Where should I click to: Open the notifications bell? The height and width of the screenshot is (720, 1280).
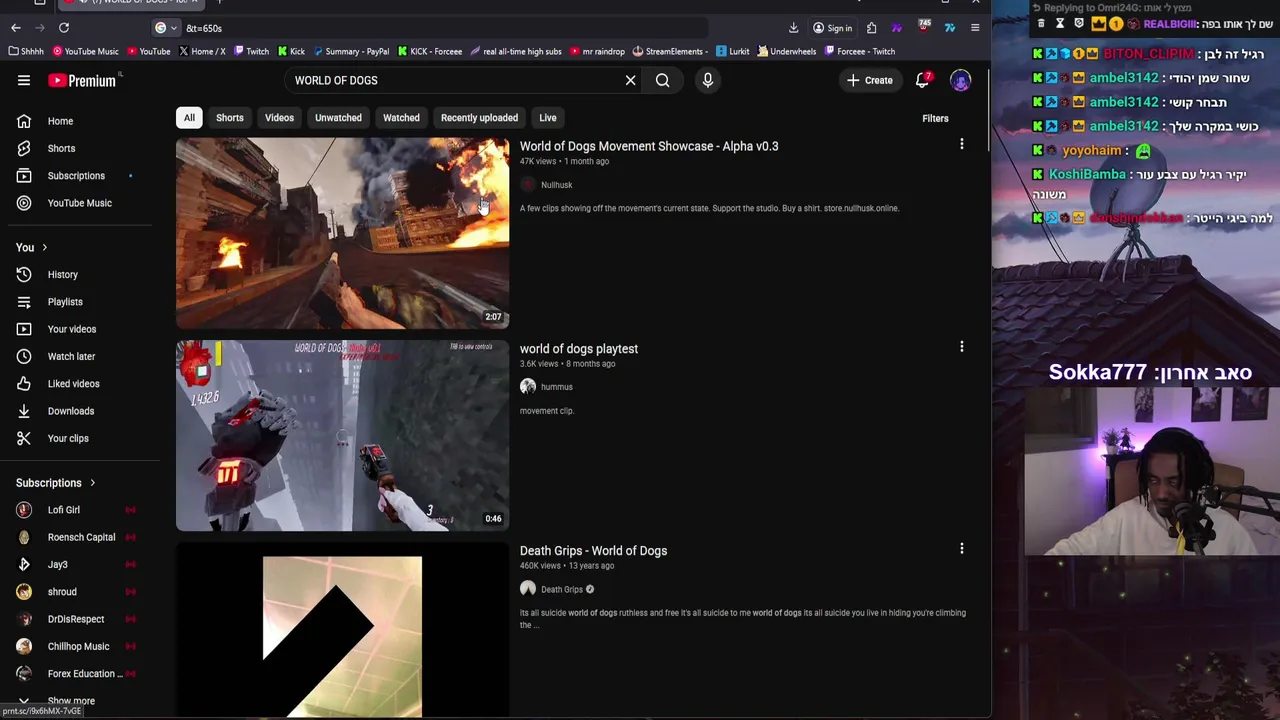(x=922, y=80)
